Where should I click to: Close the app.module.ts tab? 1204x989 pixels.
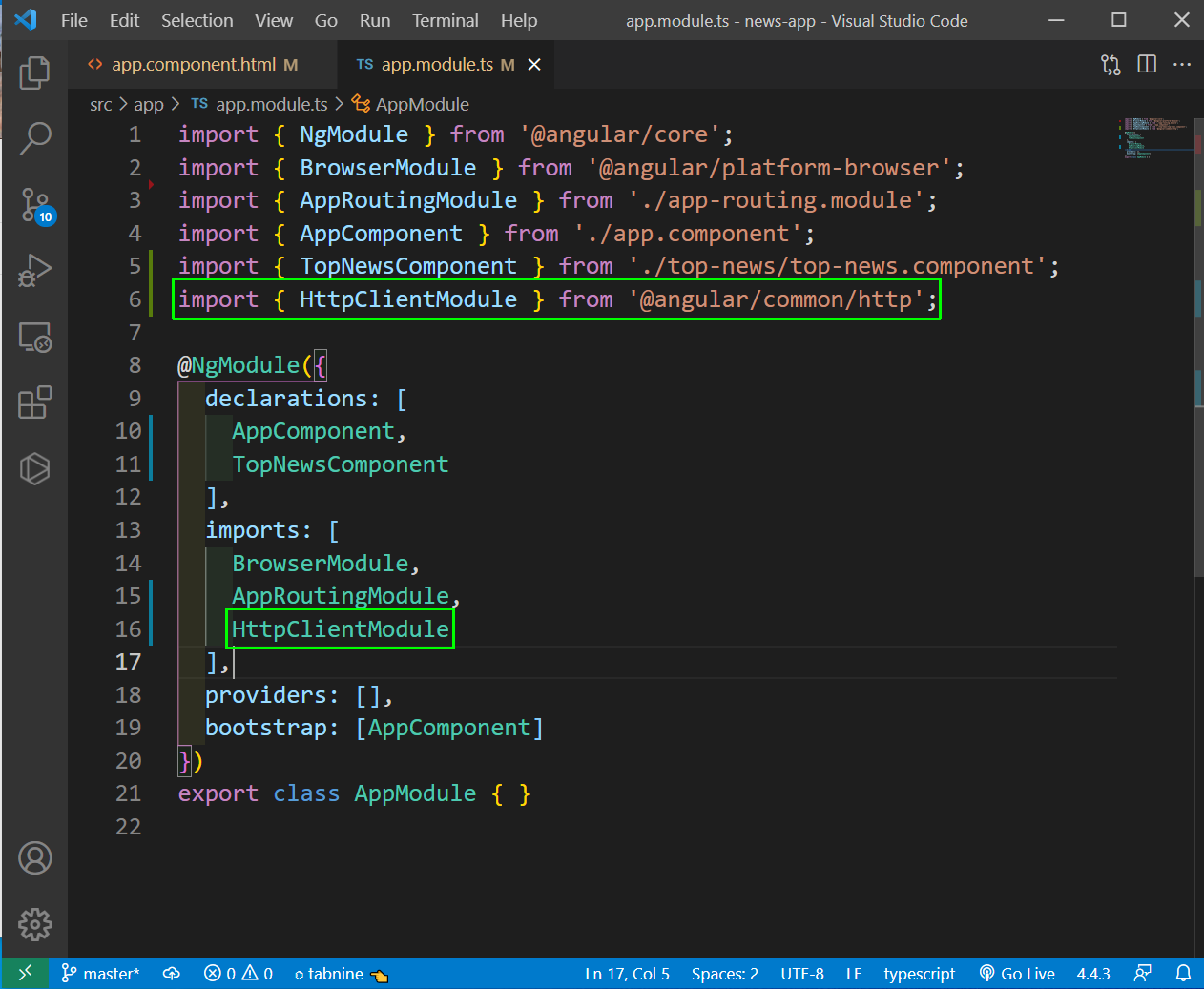pos(534,64)
